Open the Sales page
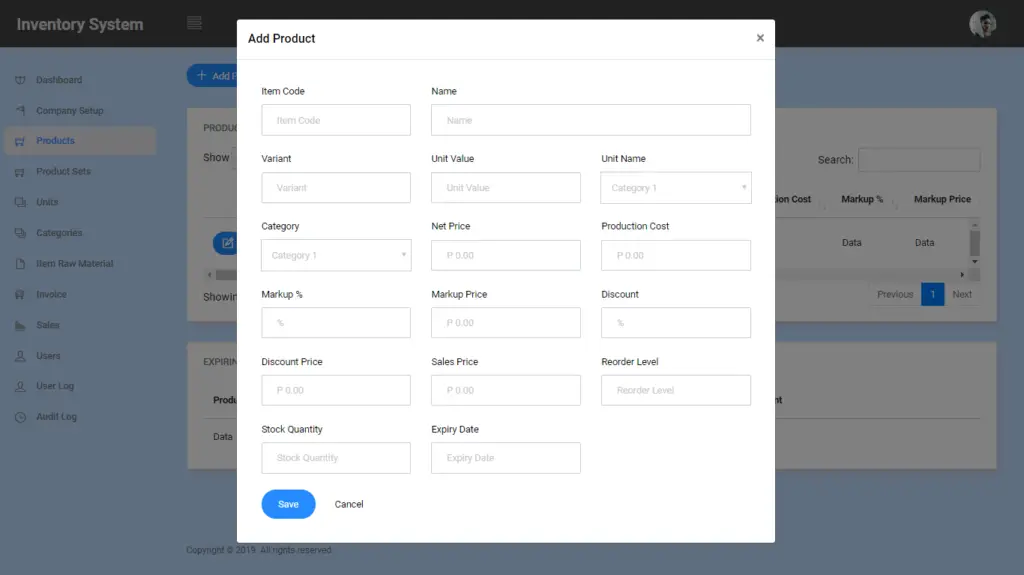 tap(48, 325)
